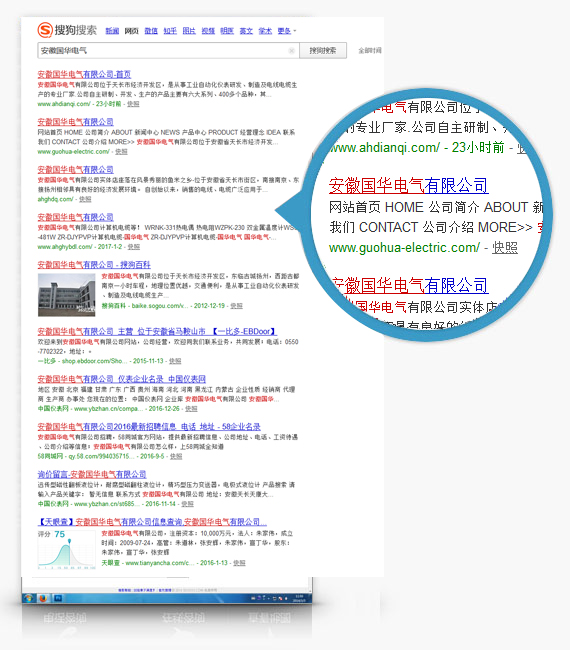Open the 安徽国华电气有限公司-首页 result
The image size is (570, 650).
tap(84, 74)
